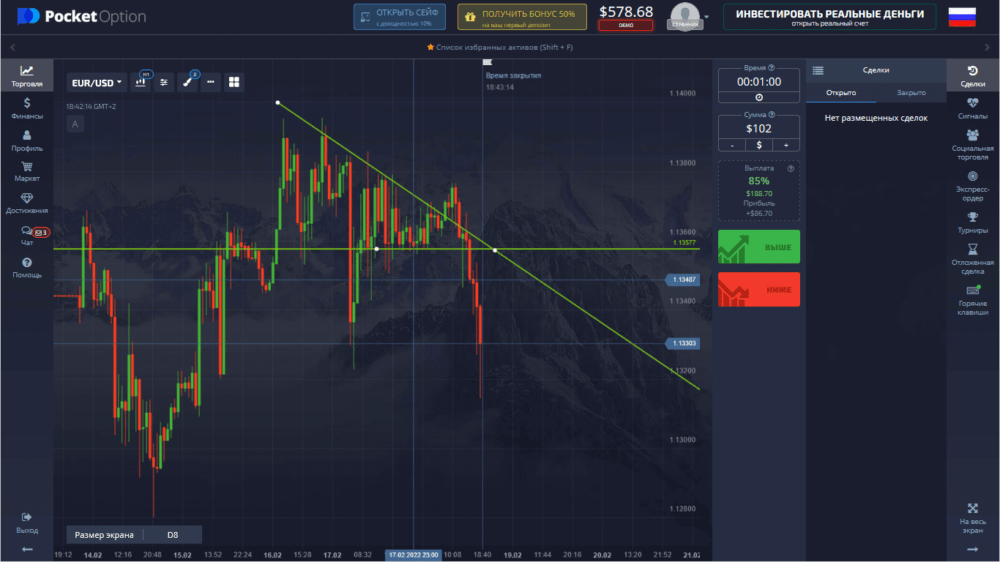Open the account dropdown beside avatar
The image size is (1000, 562).
click(x=706, y=17)
